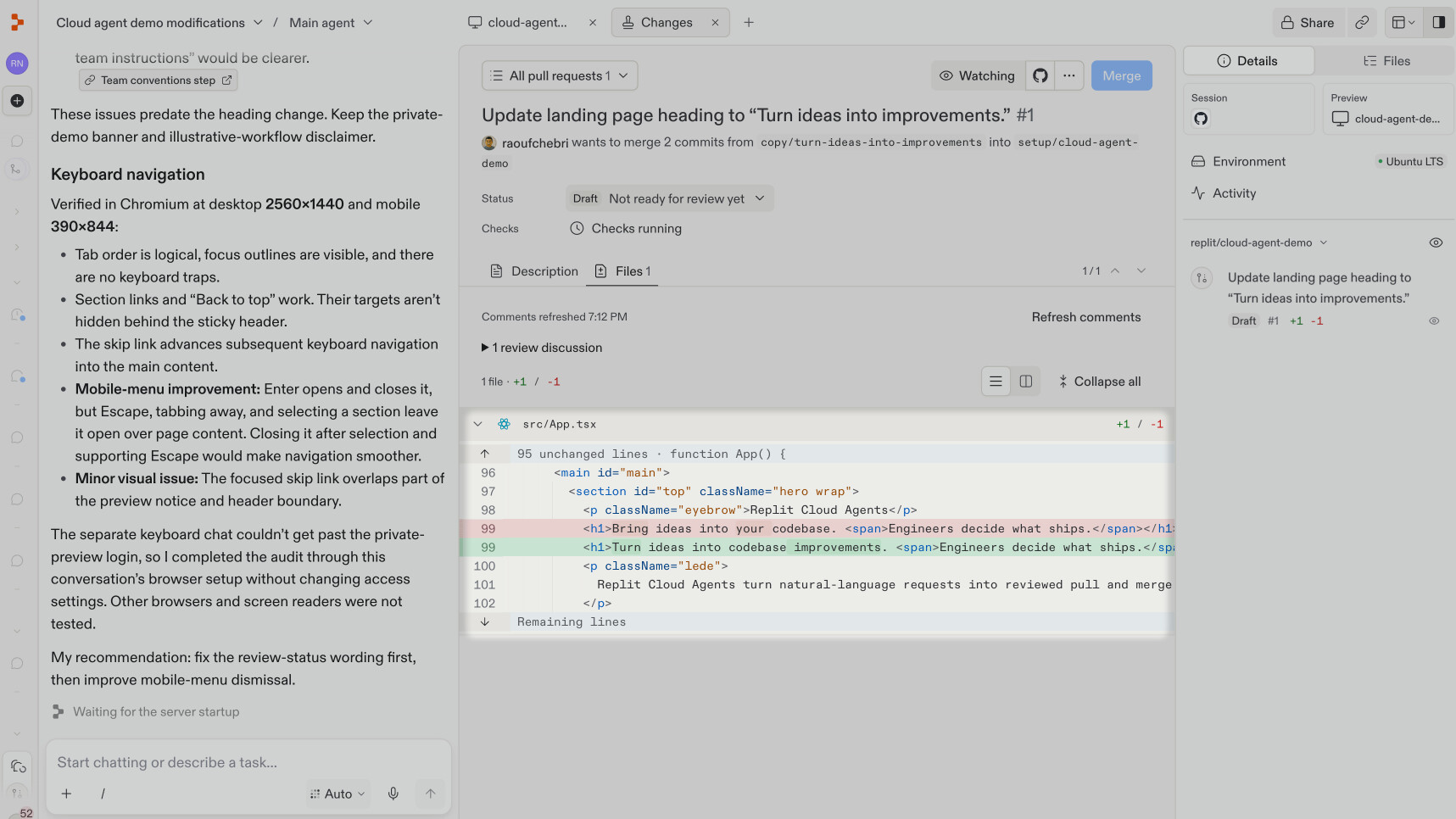Viewport: 1456px width, 819px height.
Task: Open a new tab with the plus icon
Action: coord(749,23)
